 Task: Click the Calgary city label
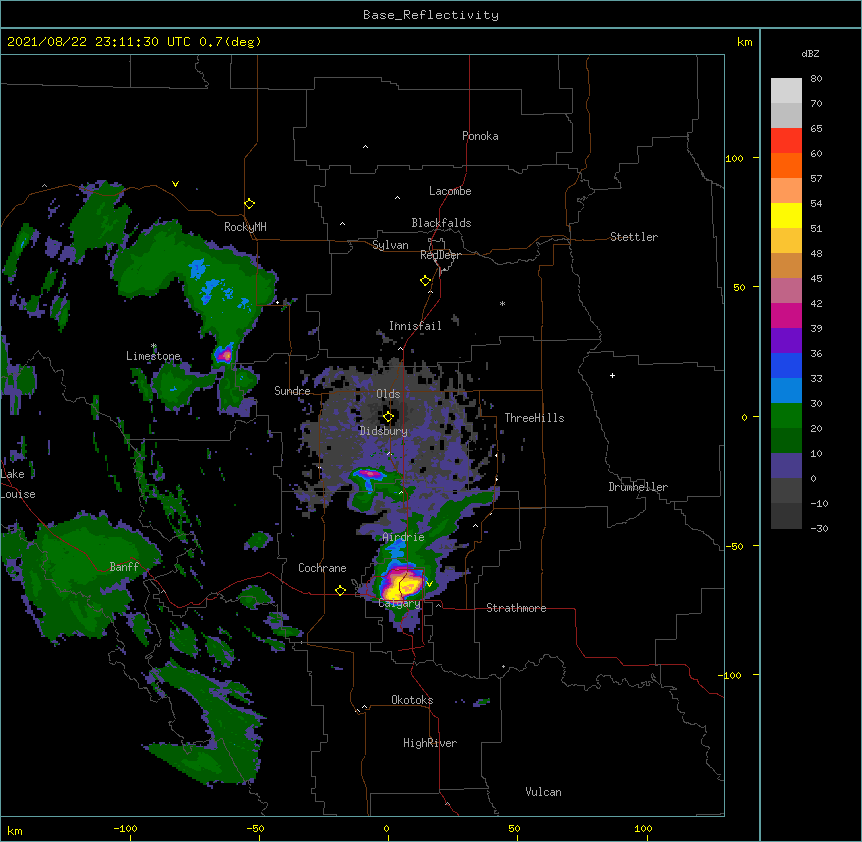point(400,603)
